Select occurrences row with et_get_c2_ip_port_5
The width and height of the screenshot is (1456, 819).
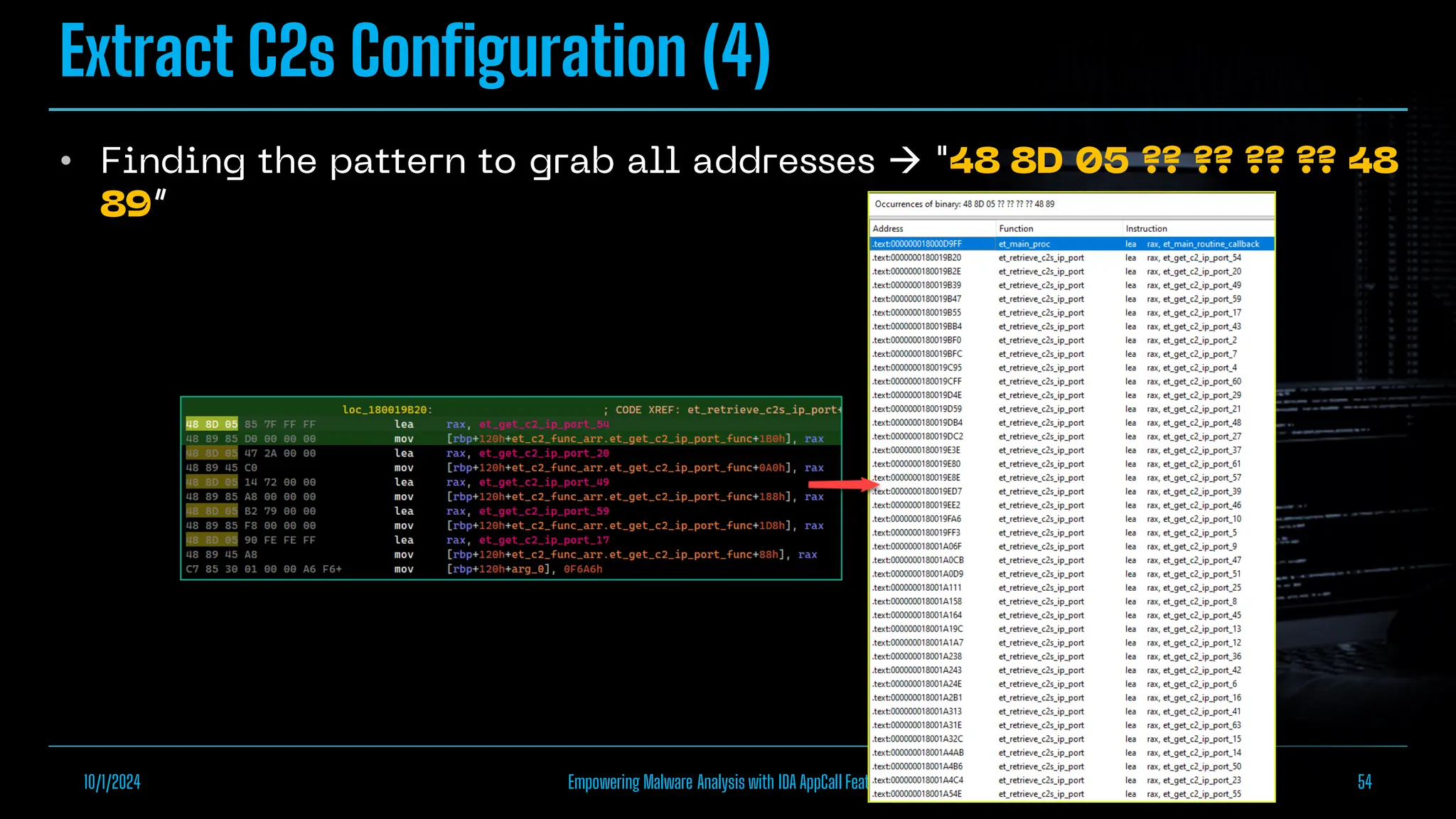point(1072,532)
